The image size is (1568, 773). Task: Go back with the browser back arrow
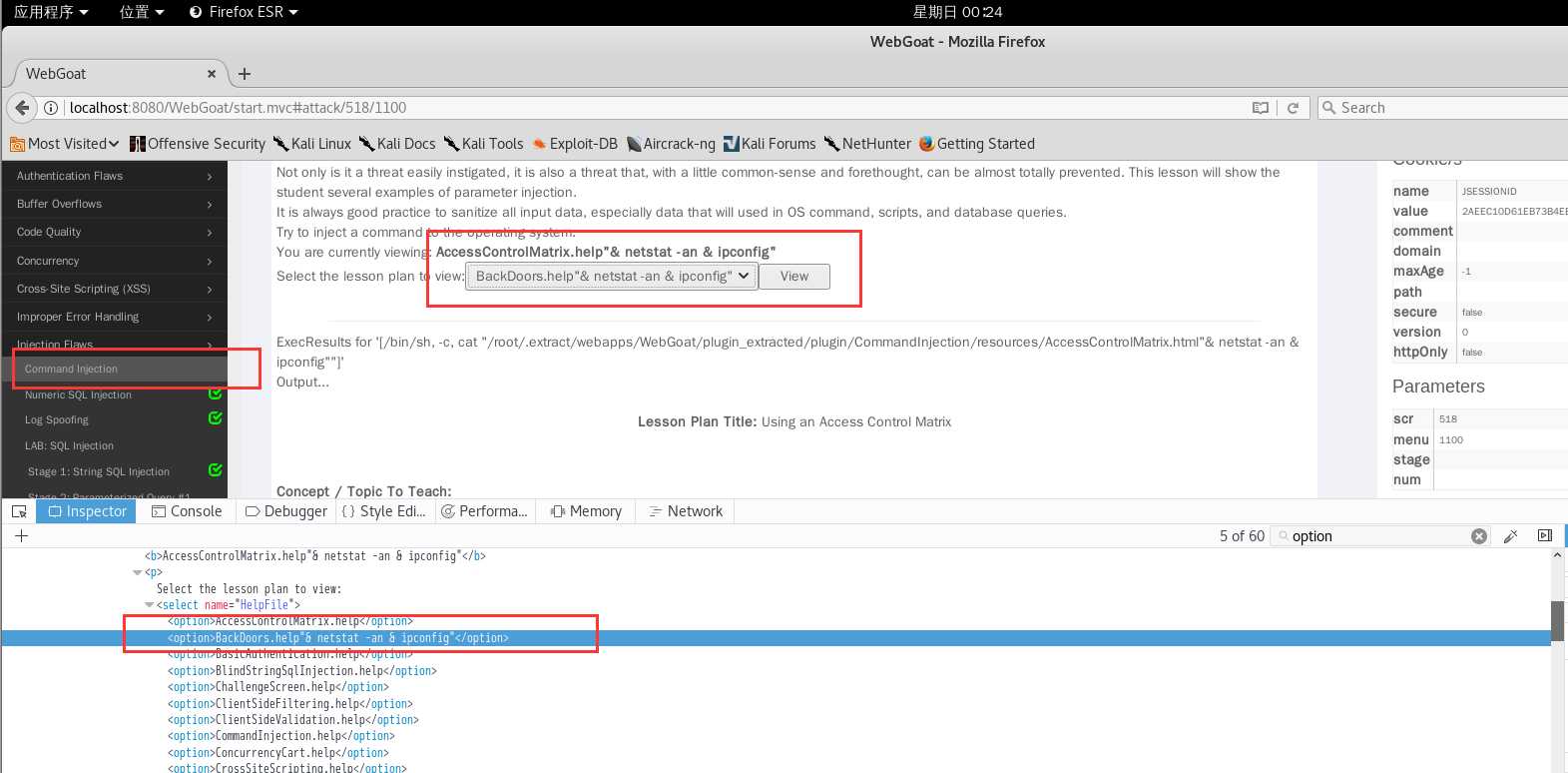pyautogui.click(x=22, y=107)
